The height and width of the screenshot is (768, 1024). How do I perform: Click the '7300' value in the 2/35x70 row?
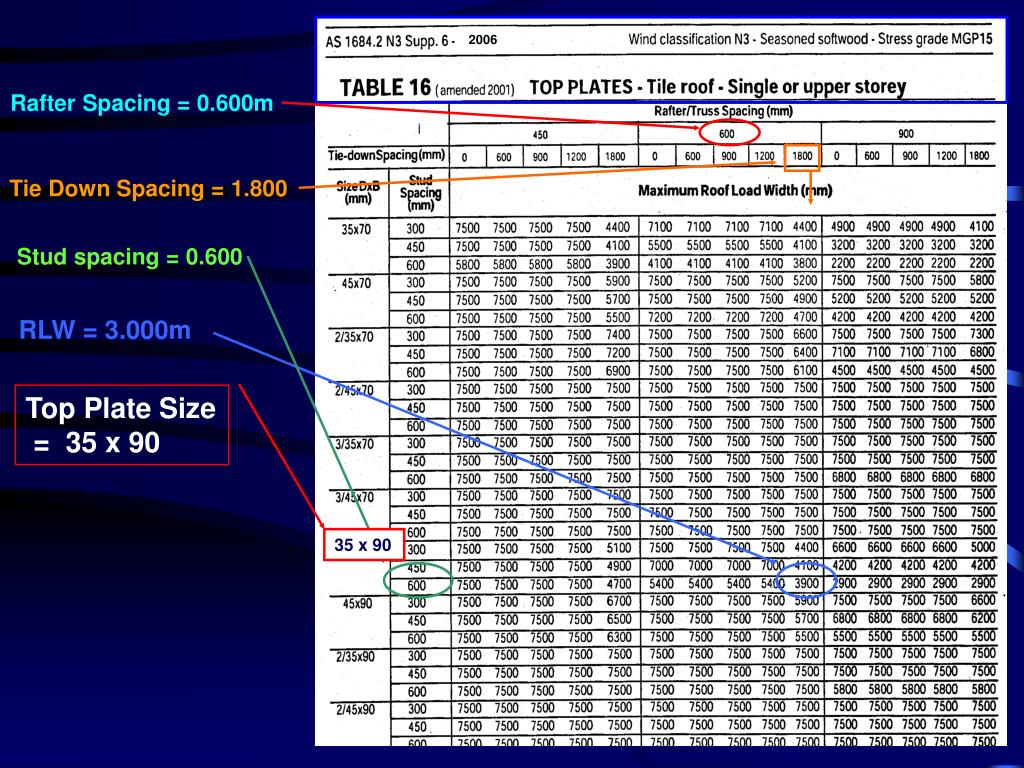pyautogui.click(x=982, y=334)
